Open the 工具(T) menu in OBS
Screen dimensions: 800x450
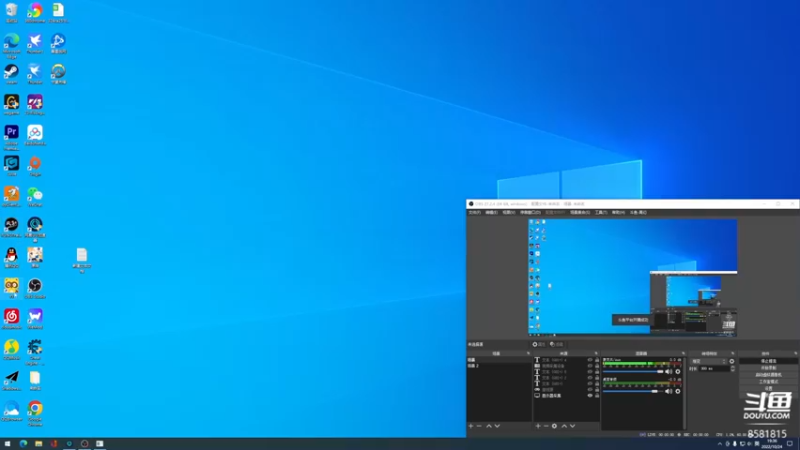[601, 212]
